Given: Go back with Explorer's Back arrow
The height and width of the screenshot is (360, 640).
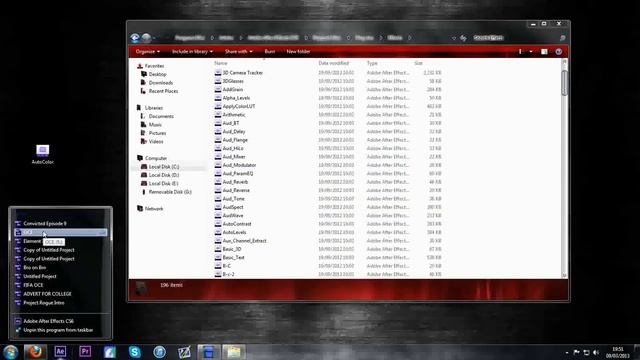Looking at the screenshot, I should pos(135,38).
